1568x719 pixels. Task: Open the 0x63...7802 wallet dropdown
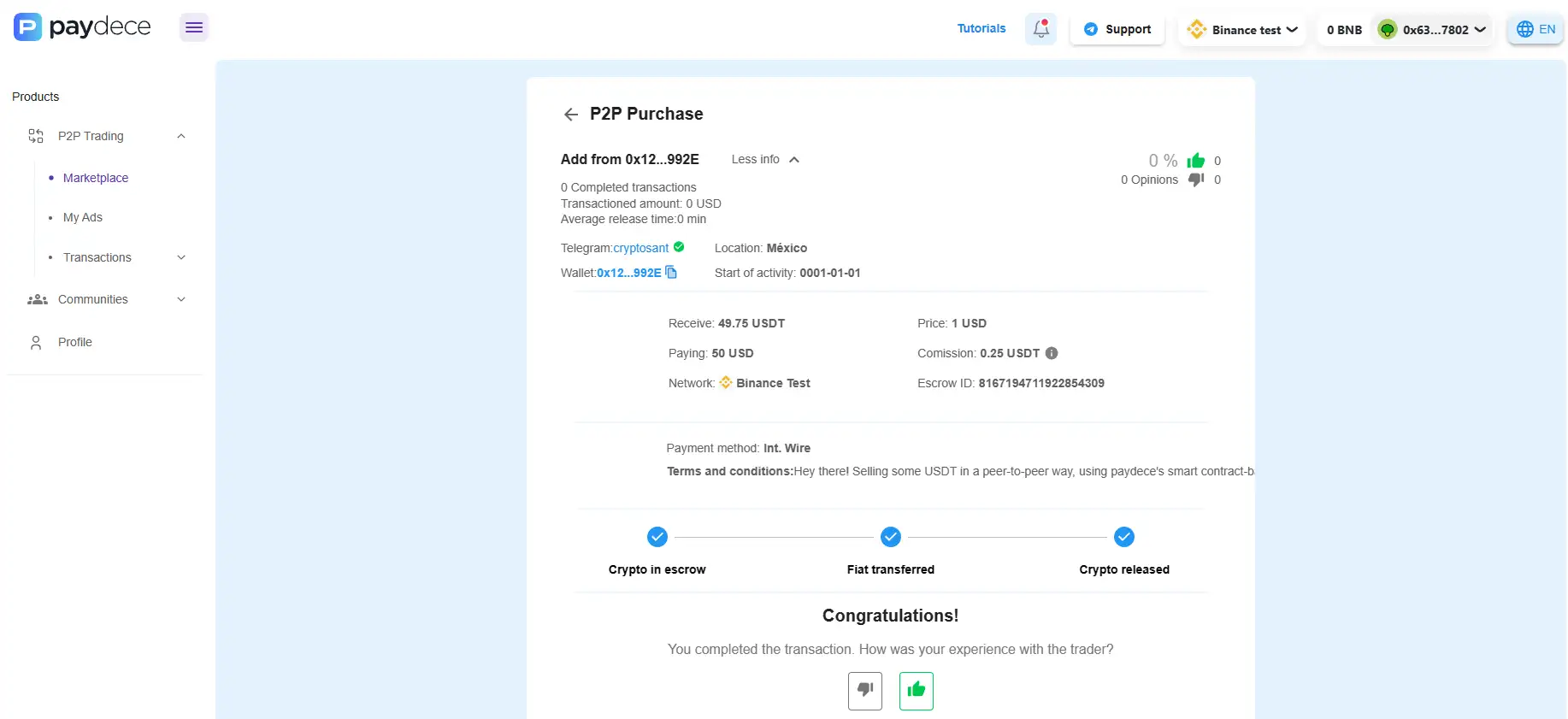tap(1433, 30)
